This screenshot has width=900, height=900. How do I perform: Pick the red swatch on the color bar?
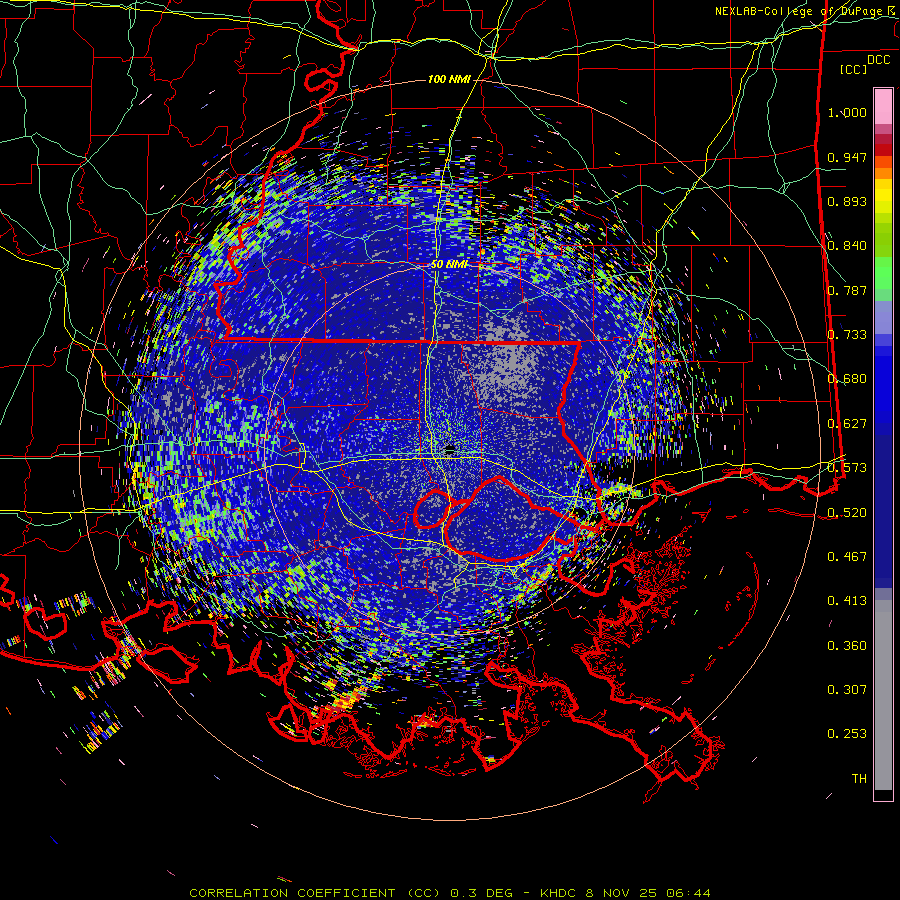coord(883,149)
